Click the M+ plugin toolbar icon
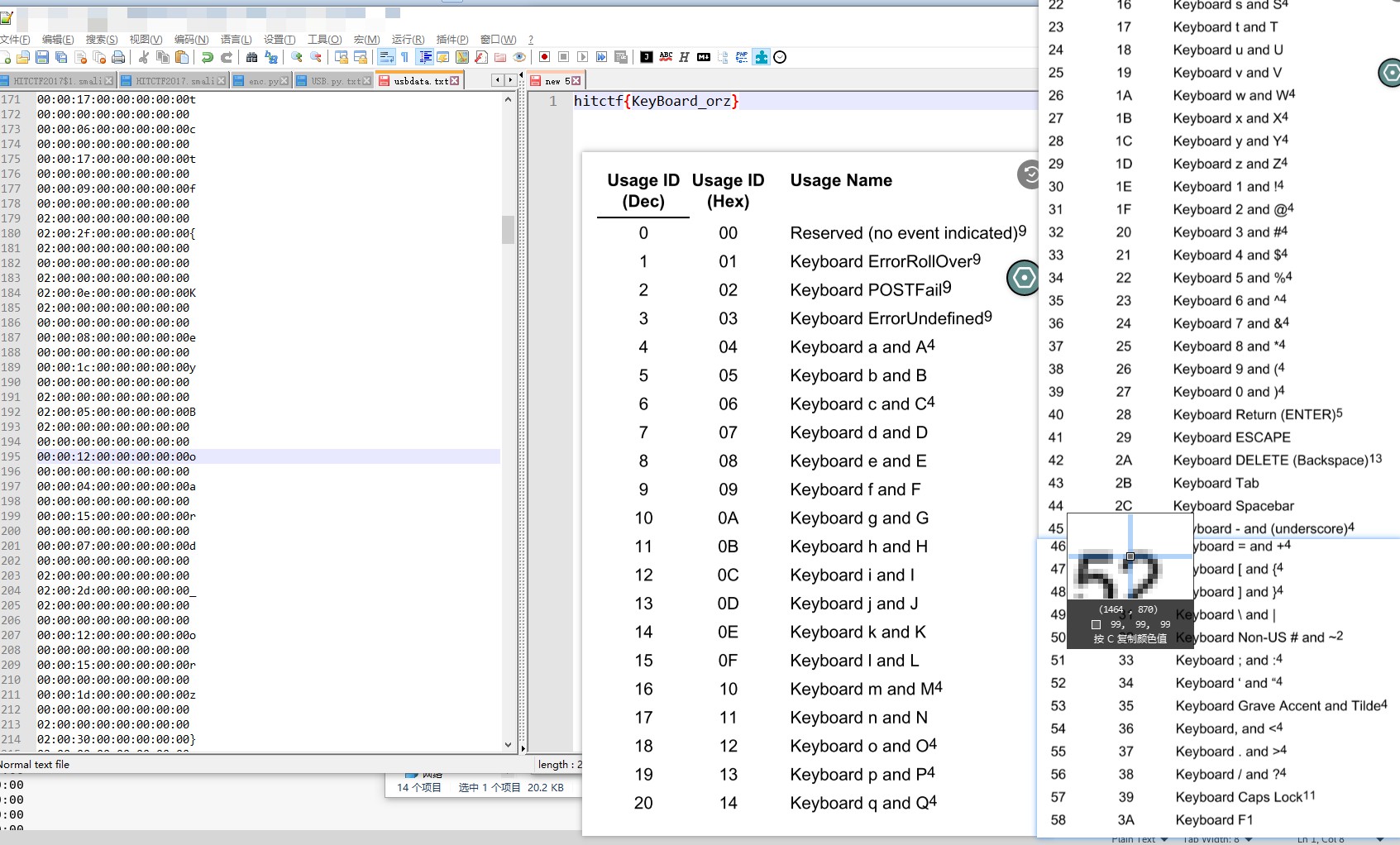The height and width of the screenshot is (845, 1400). pos(704,57)
